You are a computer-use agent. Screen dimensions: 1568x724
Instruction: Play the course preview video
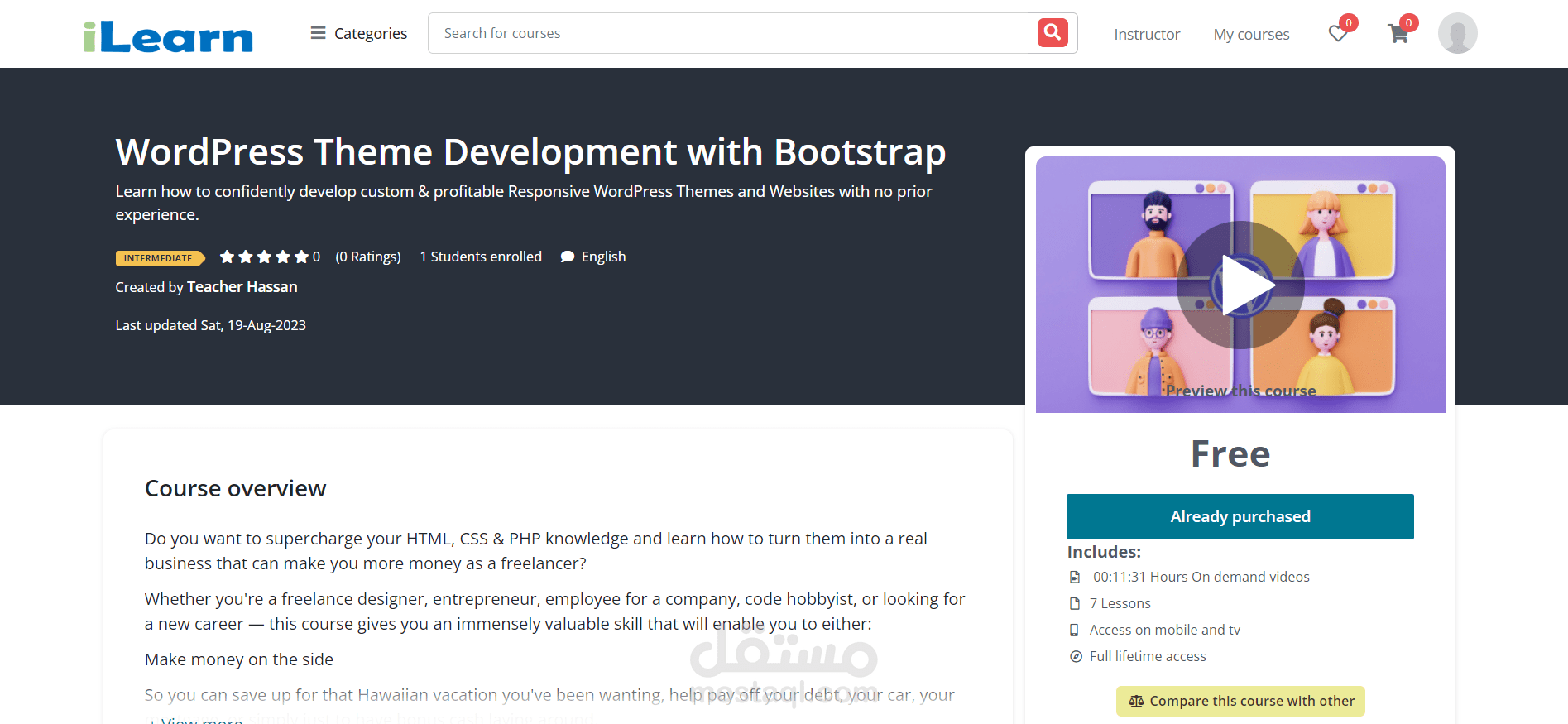point(1240,285)
